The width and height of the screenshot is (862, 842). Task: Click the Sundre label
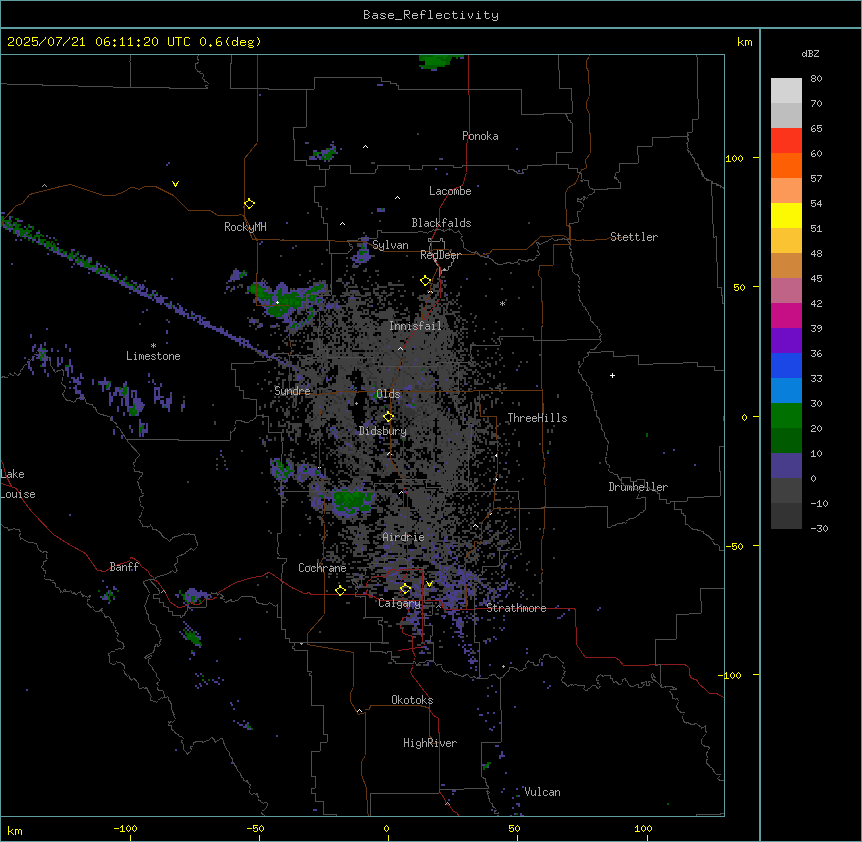click(292, 391)
